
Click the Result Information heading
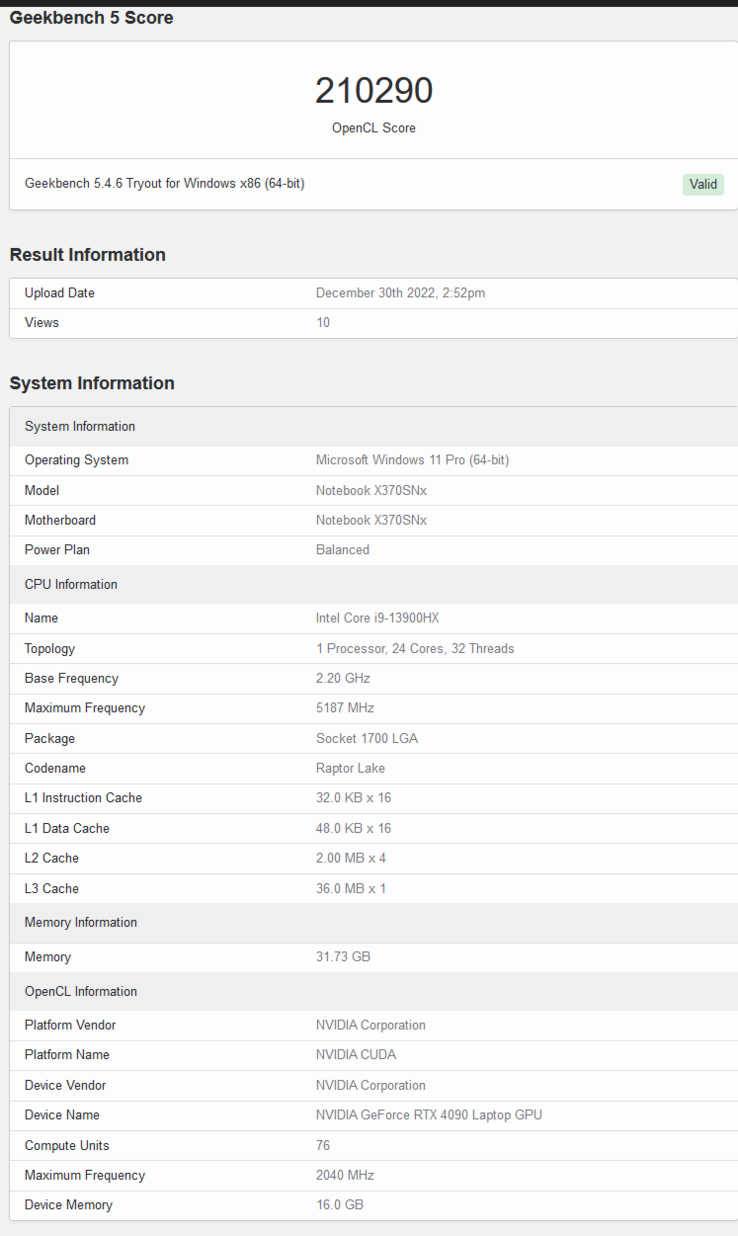tap(88, 255)
